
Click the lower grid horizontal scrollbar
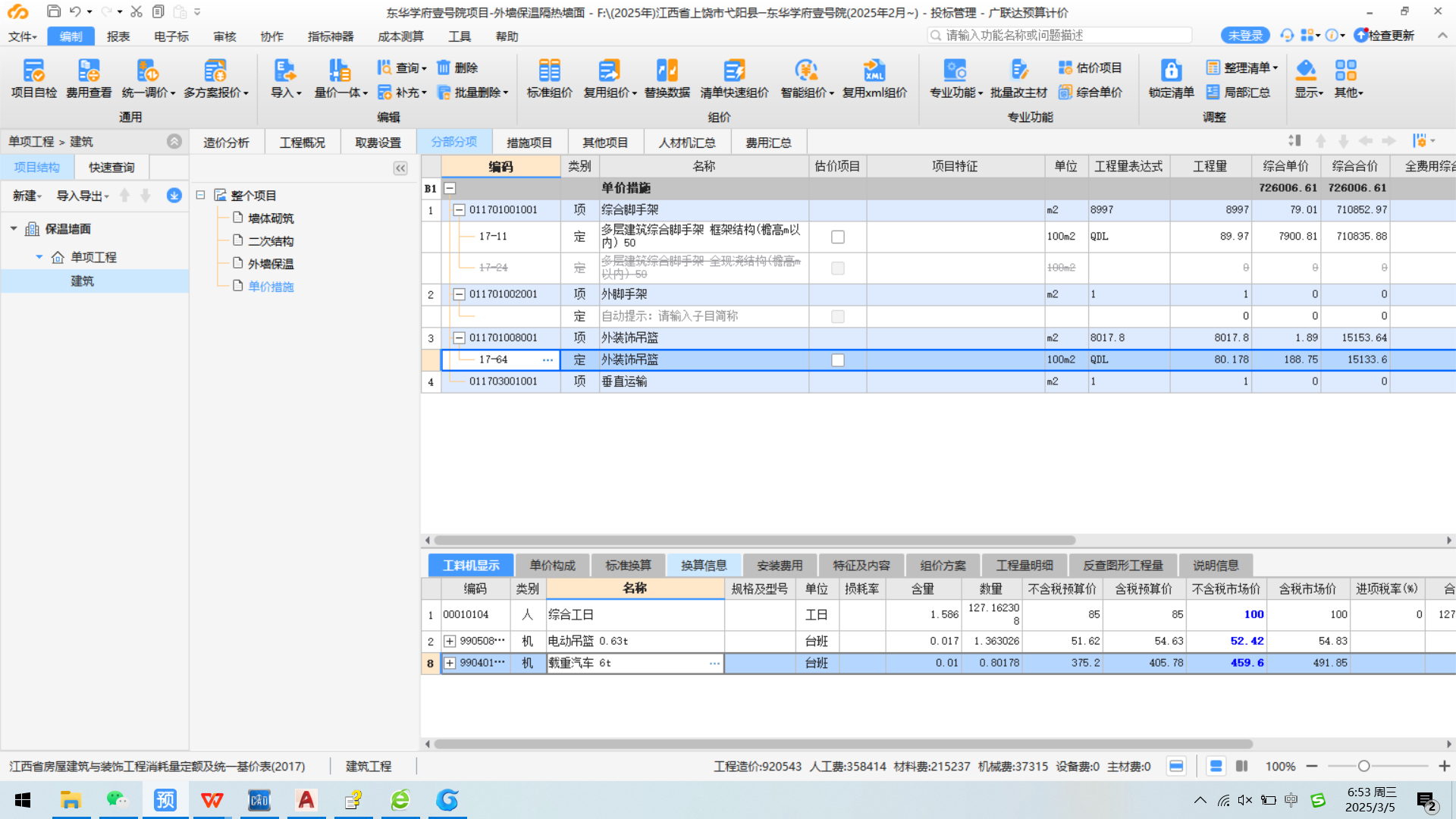tap(843, 745)
